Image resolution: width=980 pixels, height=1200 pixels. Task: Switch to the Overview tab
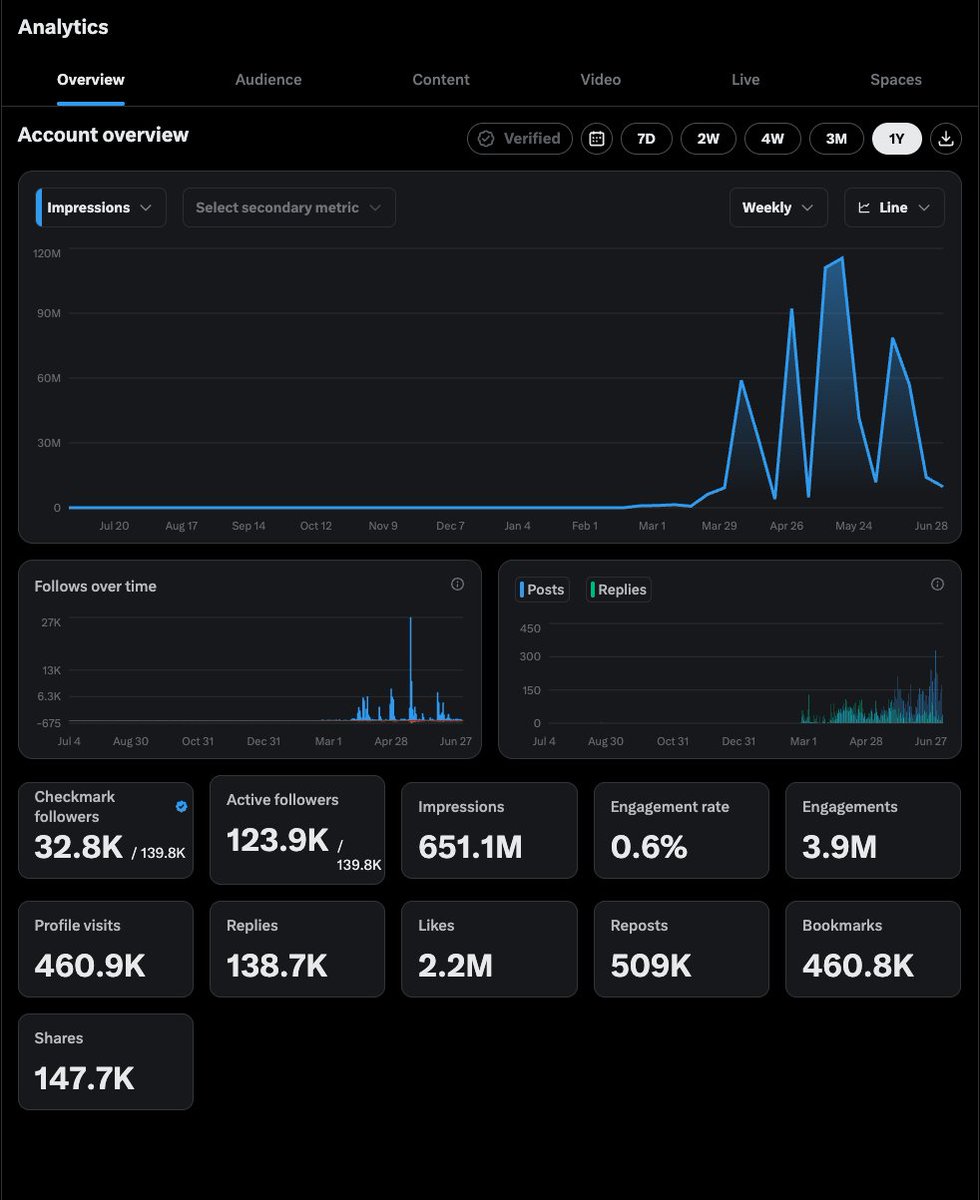pyautogui.click(x=91, y=80)
